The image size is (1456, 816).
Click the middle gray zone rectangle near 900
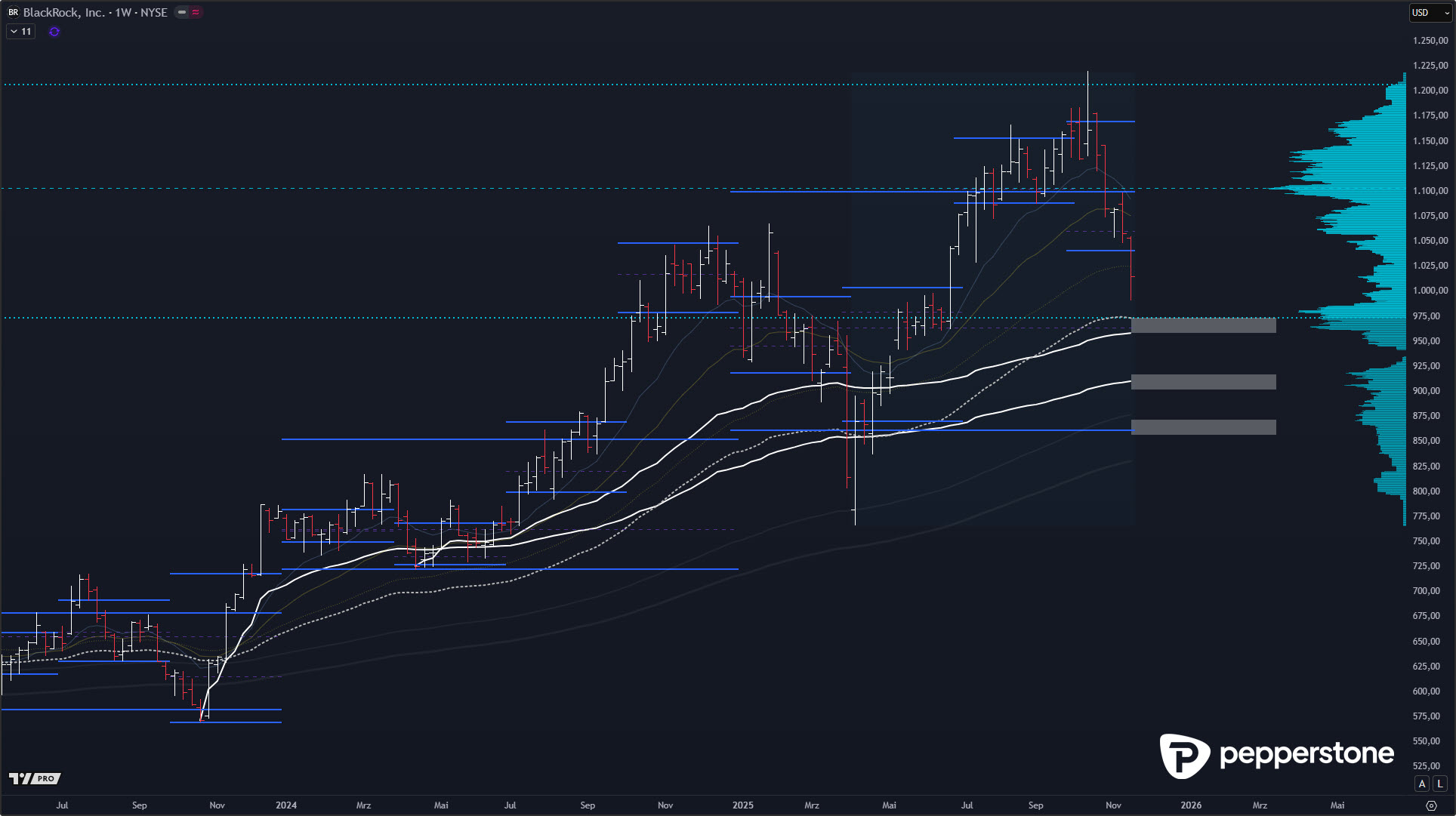click(1203, 382)
